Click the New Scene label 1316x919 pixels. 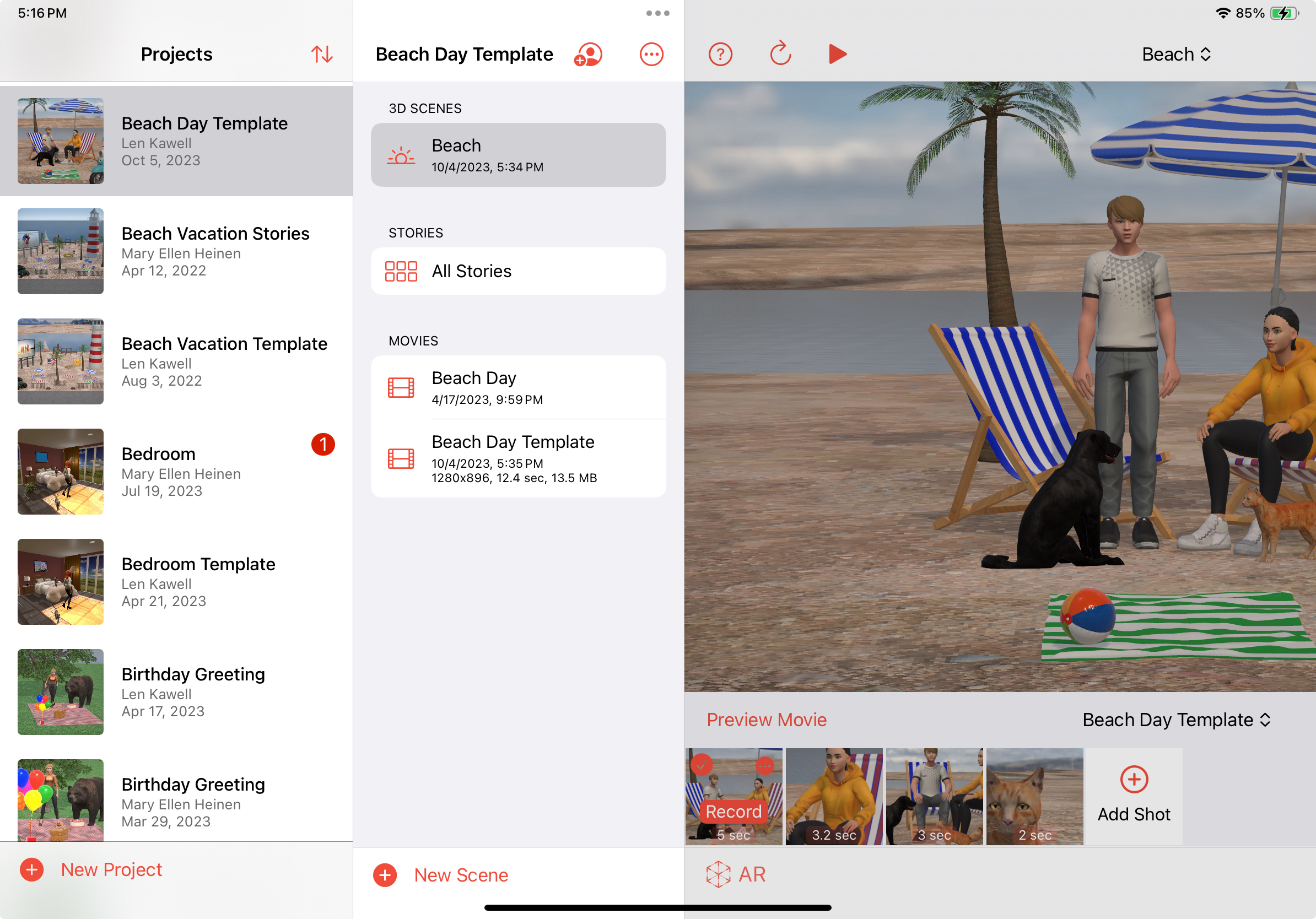(x=461, y=875)
